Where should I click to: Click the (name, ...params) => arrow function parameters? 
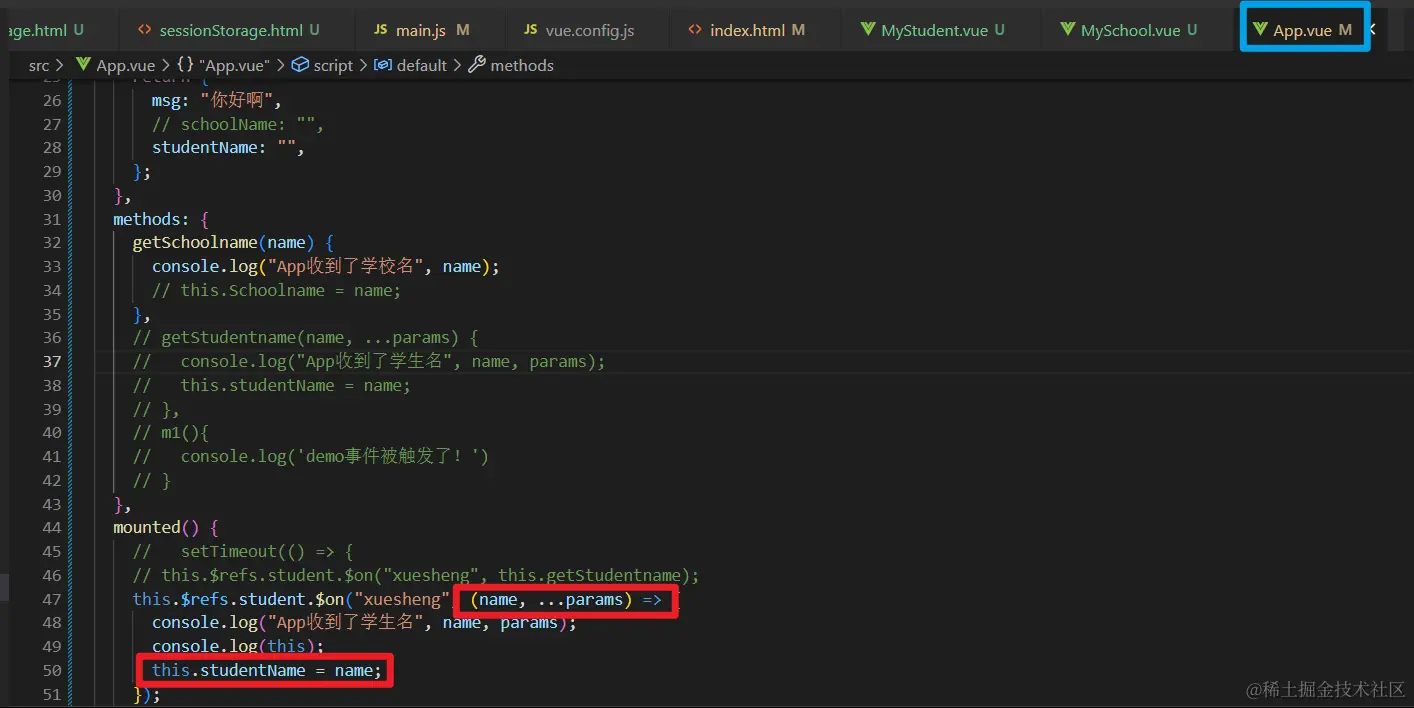(566, 600)
